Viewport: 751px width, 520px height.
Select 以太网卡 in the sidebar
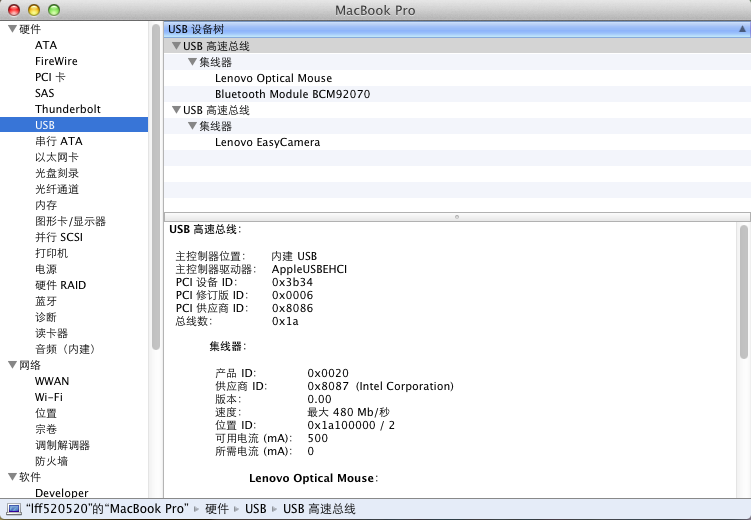pyautogui.click(x=56, y=157)
